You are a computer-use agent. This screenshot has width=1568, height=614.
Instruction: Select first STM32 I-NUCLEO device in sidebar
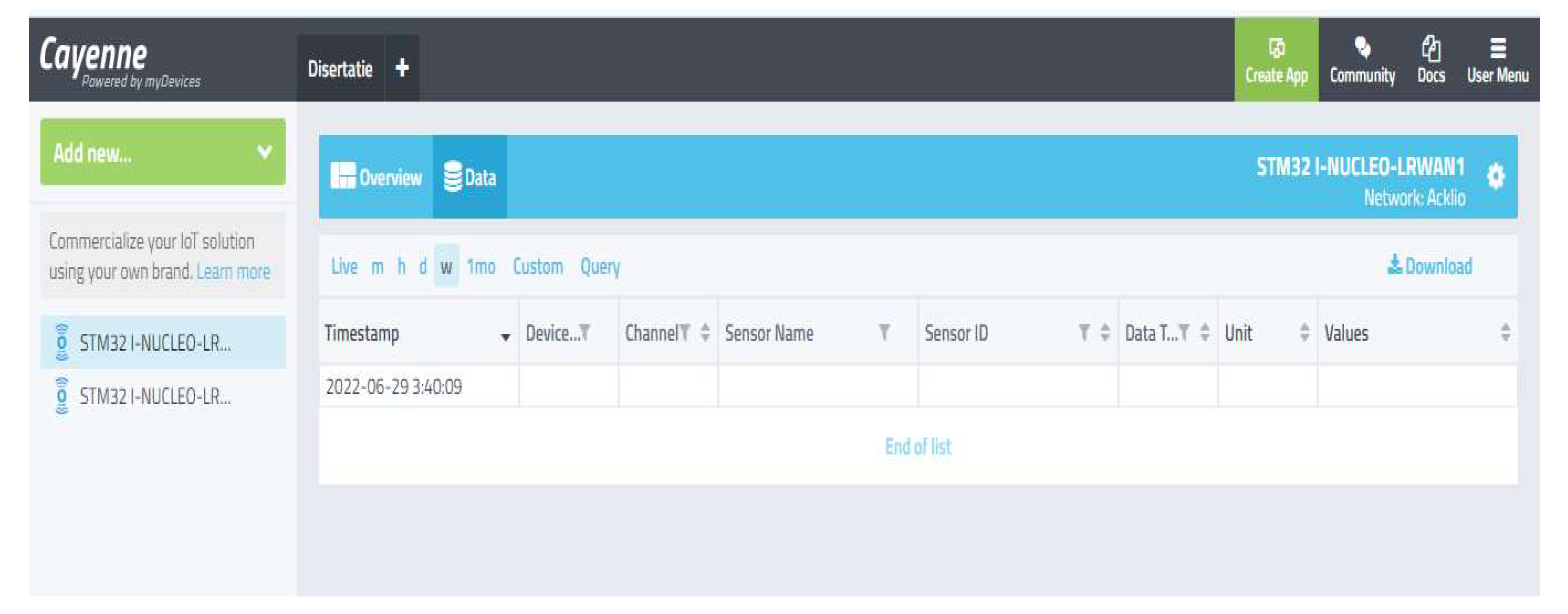coord(155,343)
